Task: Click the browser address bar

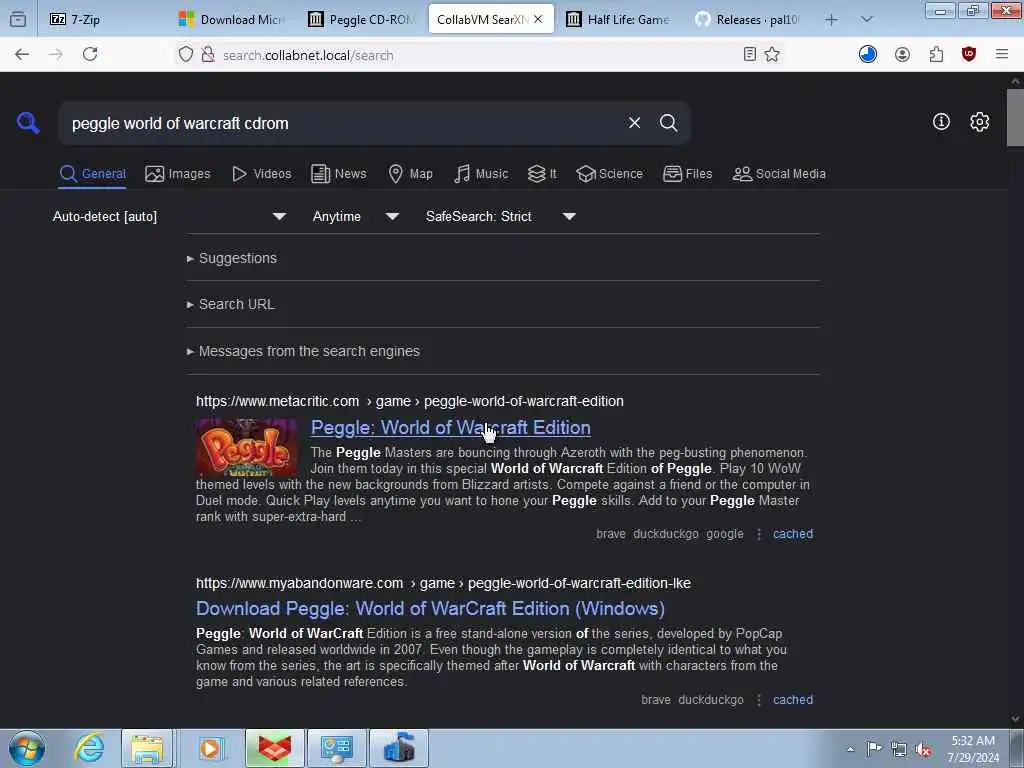Action: pyautogui.click(x=480, y=55)
